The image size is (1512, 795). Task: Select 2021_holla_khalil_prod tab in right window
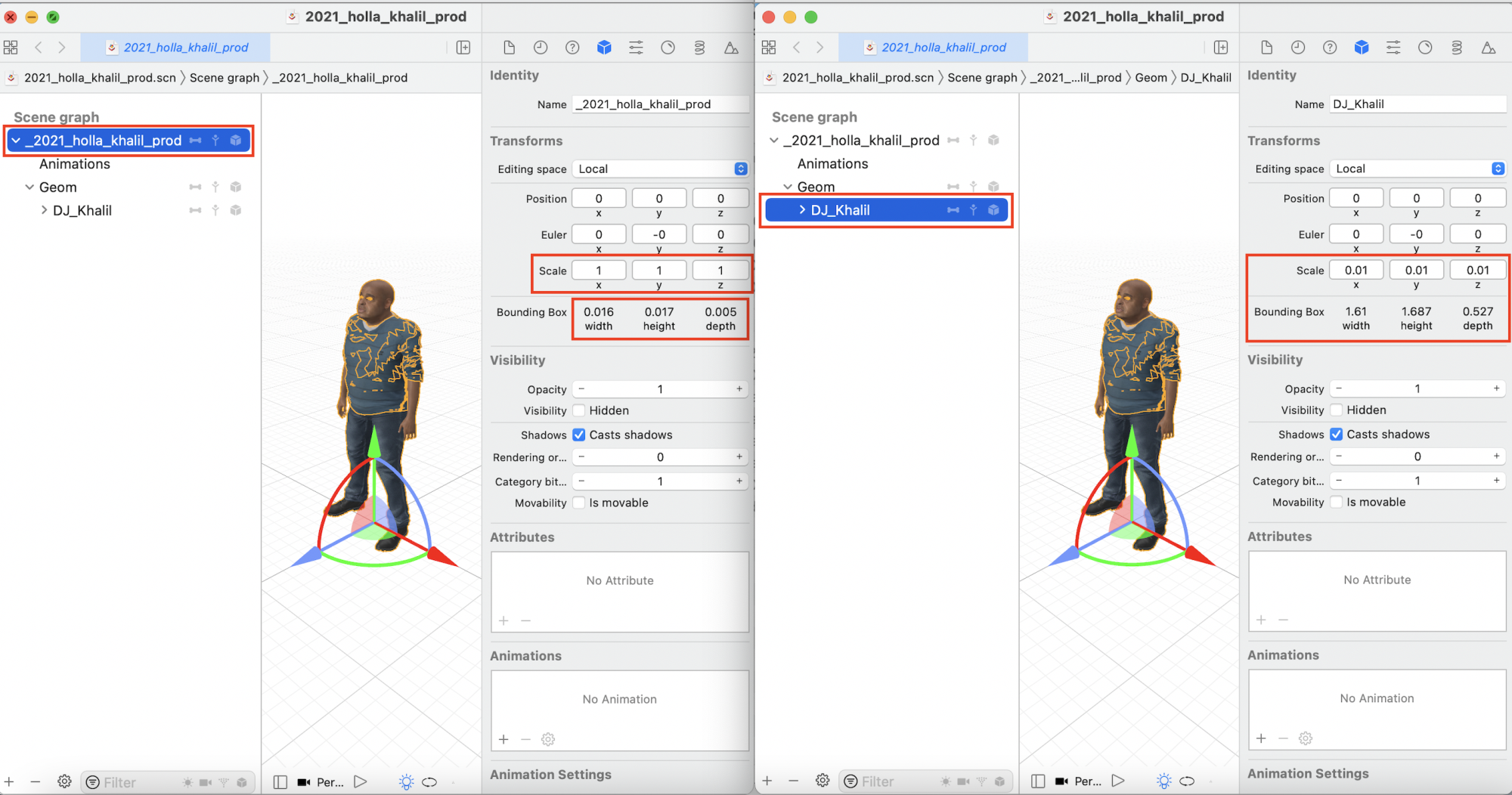point(934,48)
